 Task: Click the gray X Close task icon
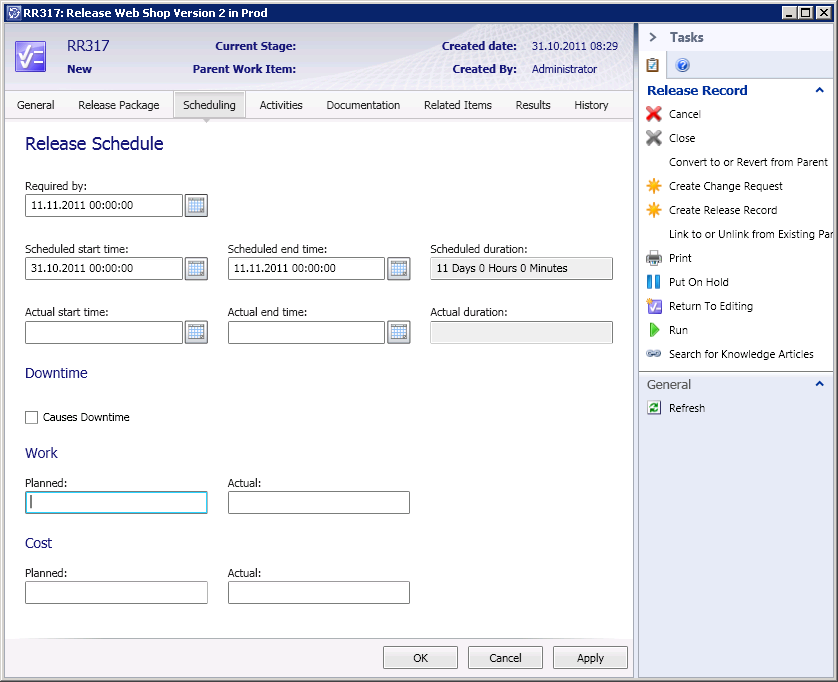pyautogui.click(x=654, y=138)
